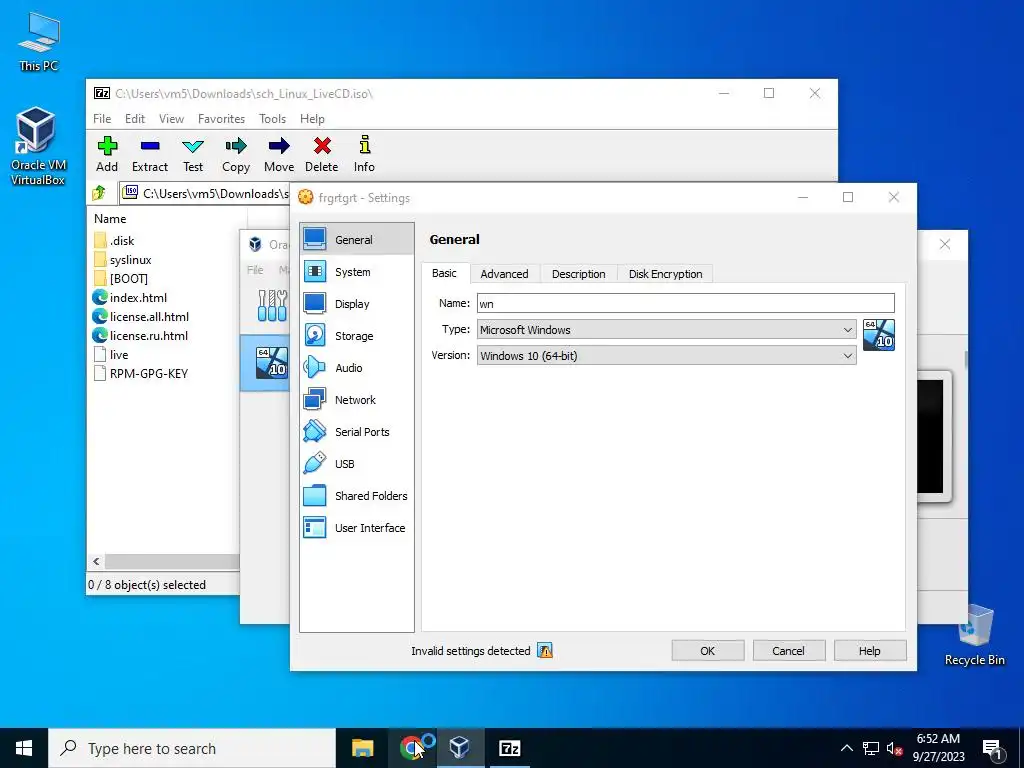Screen dimensions: 1024x768
Task: Show hidden system tray icons chevron
Action: (846, 748)
